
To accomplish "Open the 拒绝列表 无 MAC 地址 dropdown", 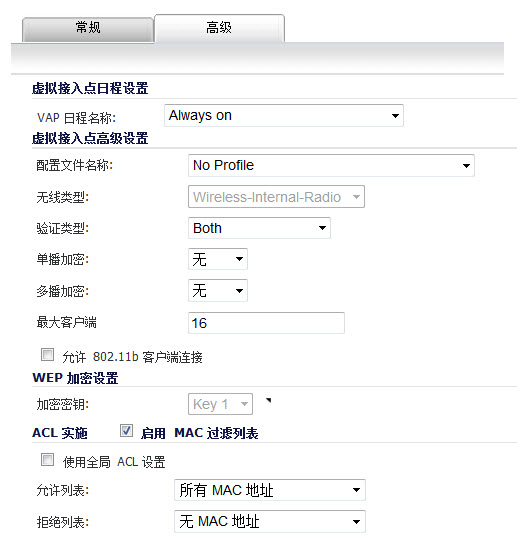I will tap(270, 521).
